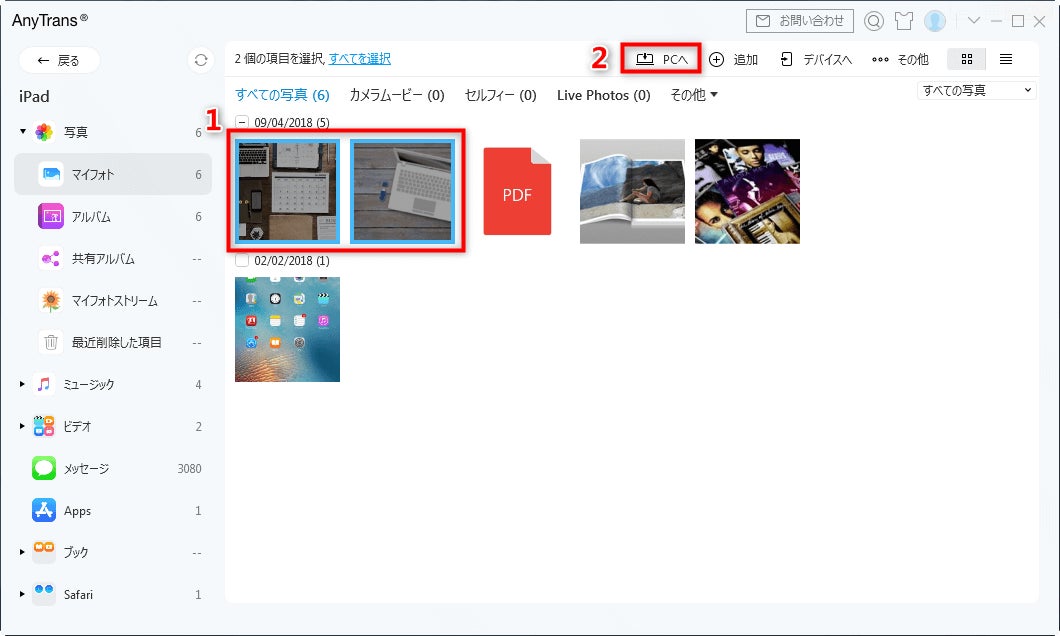Image resolution: width=1060 pixels, height=636 pixels.
Task: Select the open photo book thumbnail
Action: 632,191
